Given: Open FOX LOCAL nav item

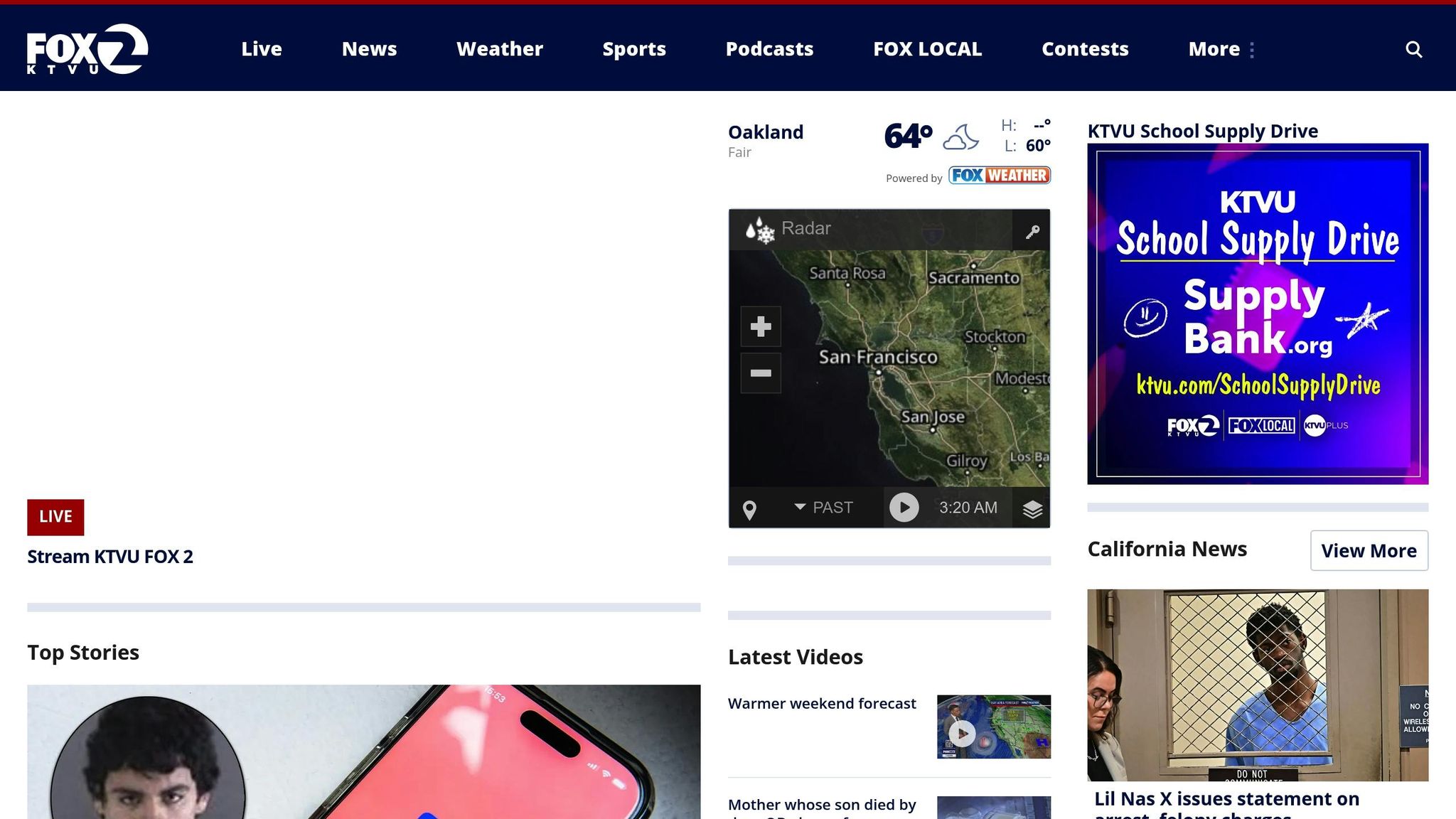Looking at the screenshot, I should tap(928, 49).
